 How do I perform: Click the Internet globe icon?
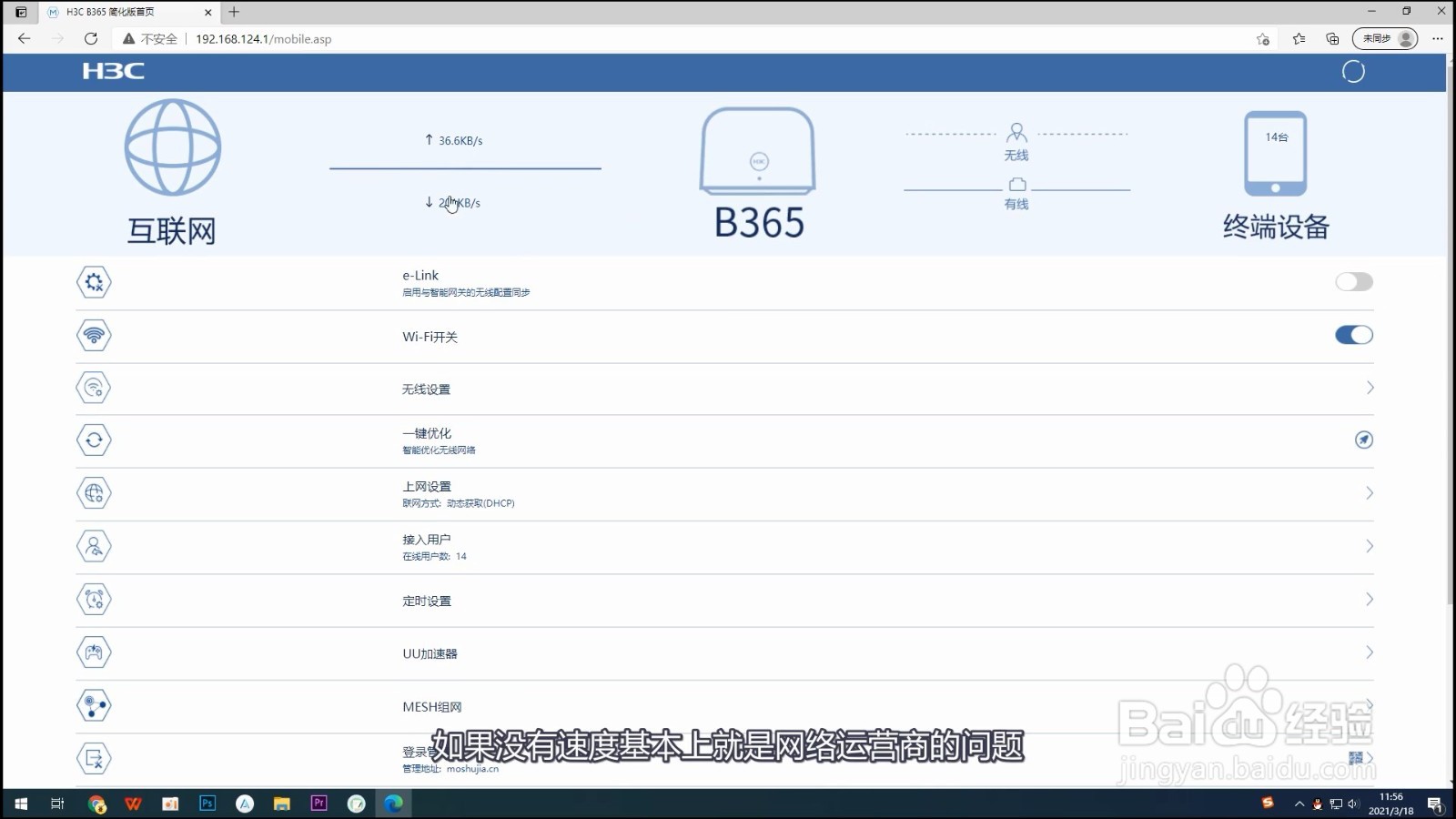pyautogui.click(x=173, y=147)
